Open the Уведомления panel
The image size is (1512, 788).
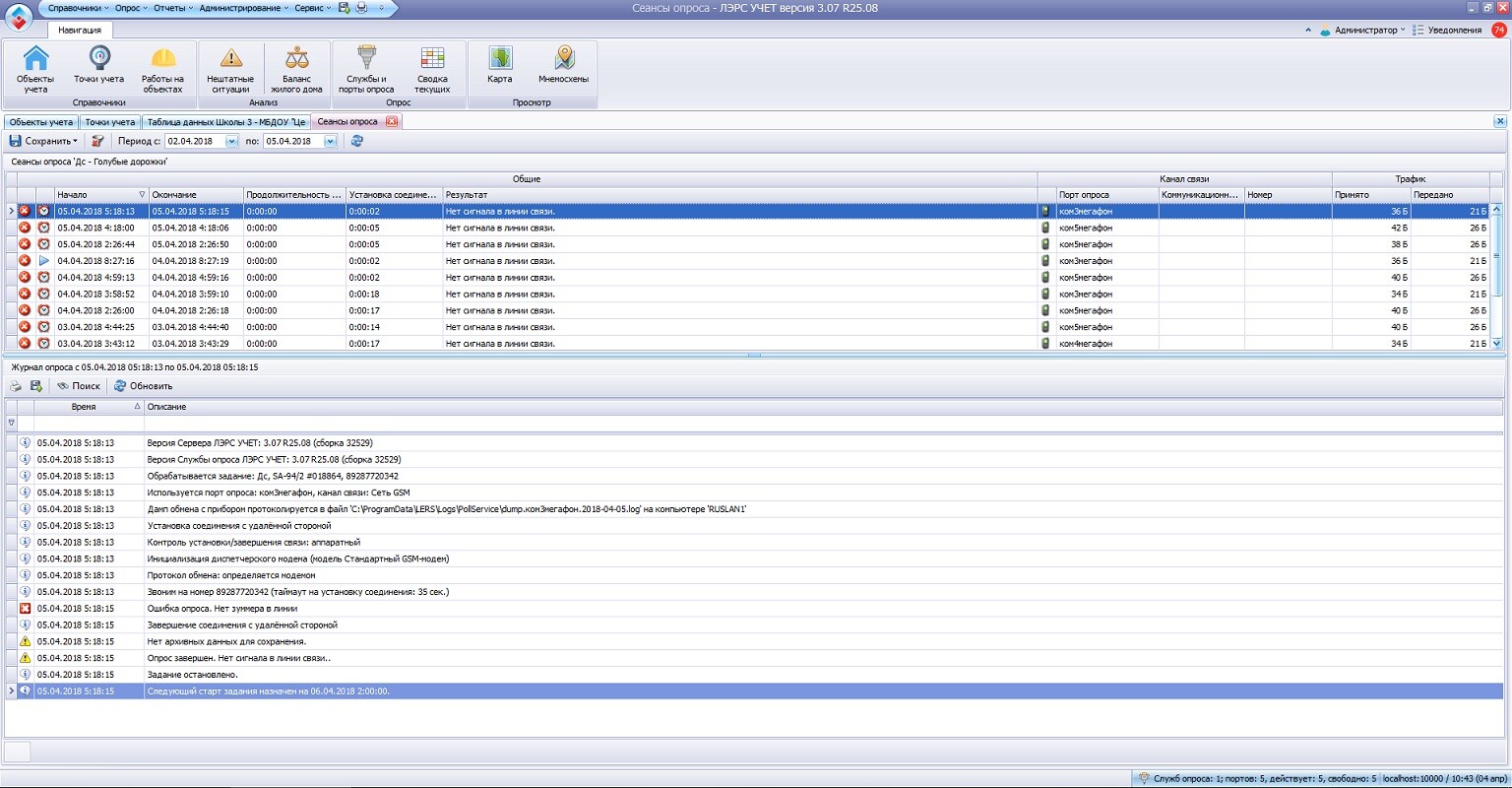click(1447, 30)
